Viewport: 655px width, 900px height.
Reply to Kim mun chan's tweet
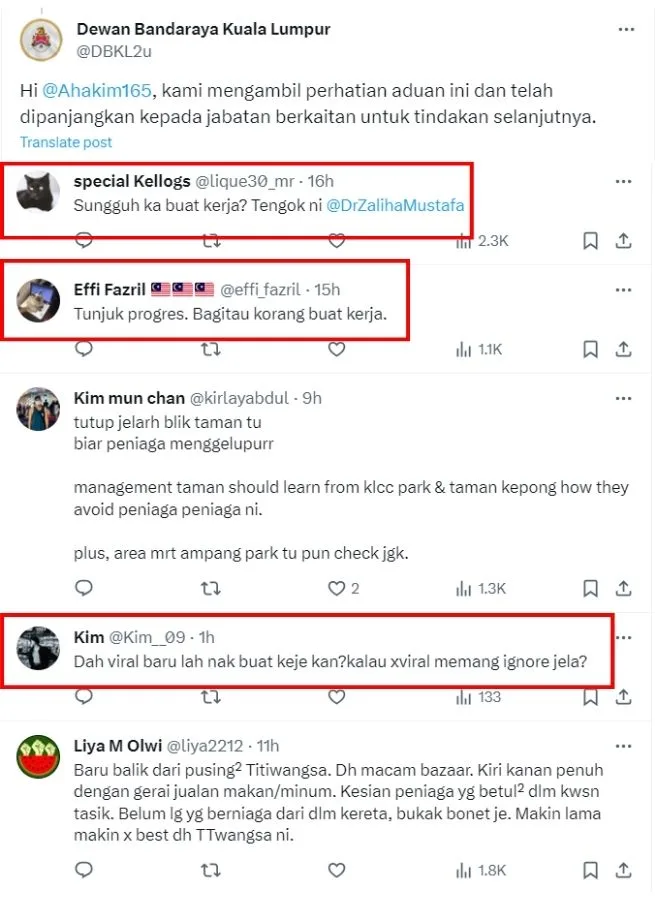click(x=84, y=588)
